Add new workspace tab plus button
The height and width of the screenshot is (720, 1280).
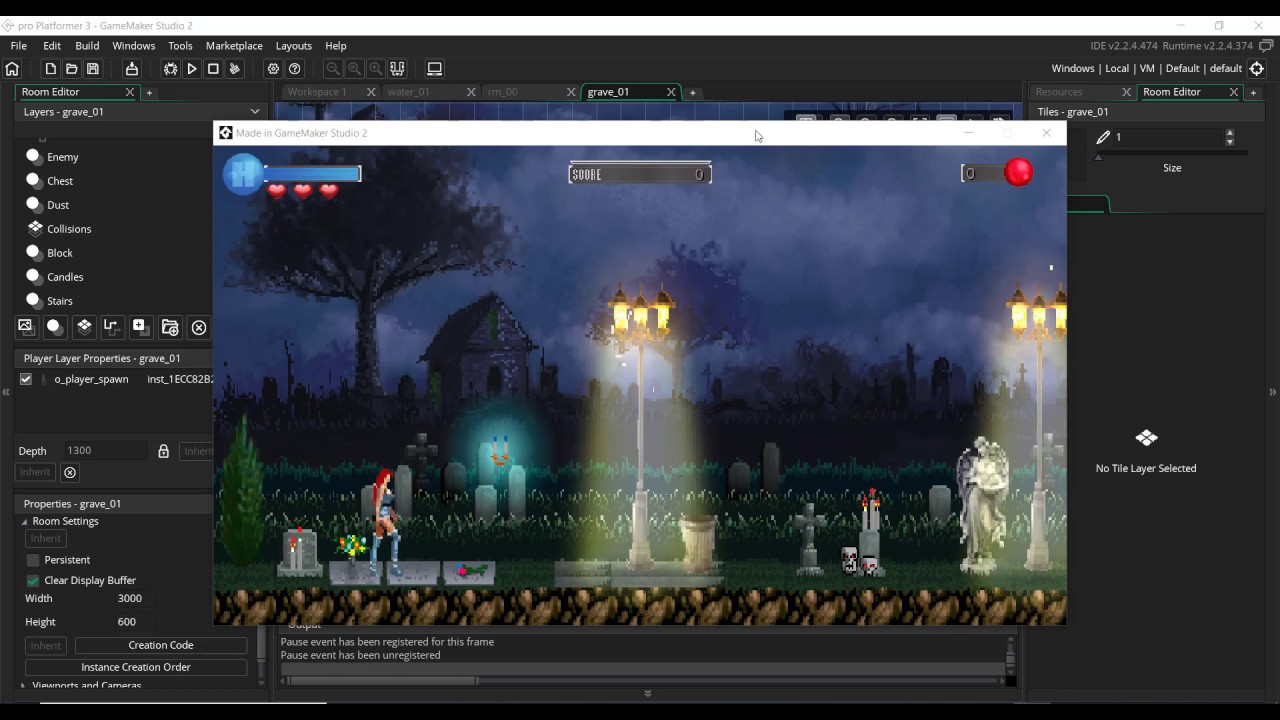tap(692, 93)
